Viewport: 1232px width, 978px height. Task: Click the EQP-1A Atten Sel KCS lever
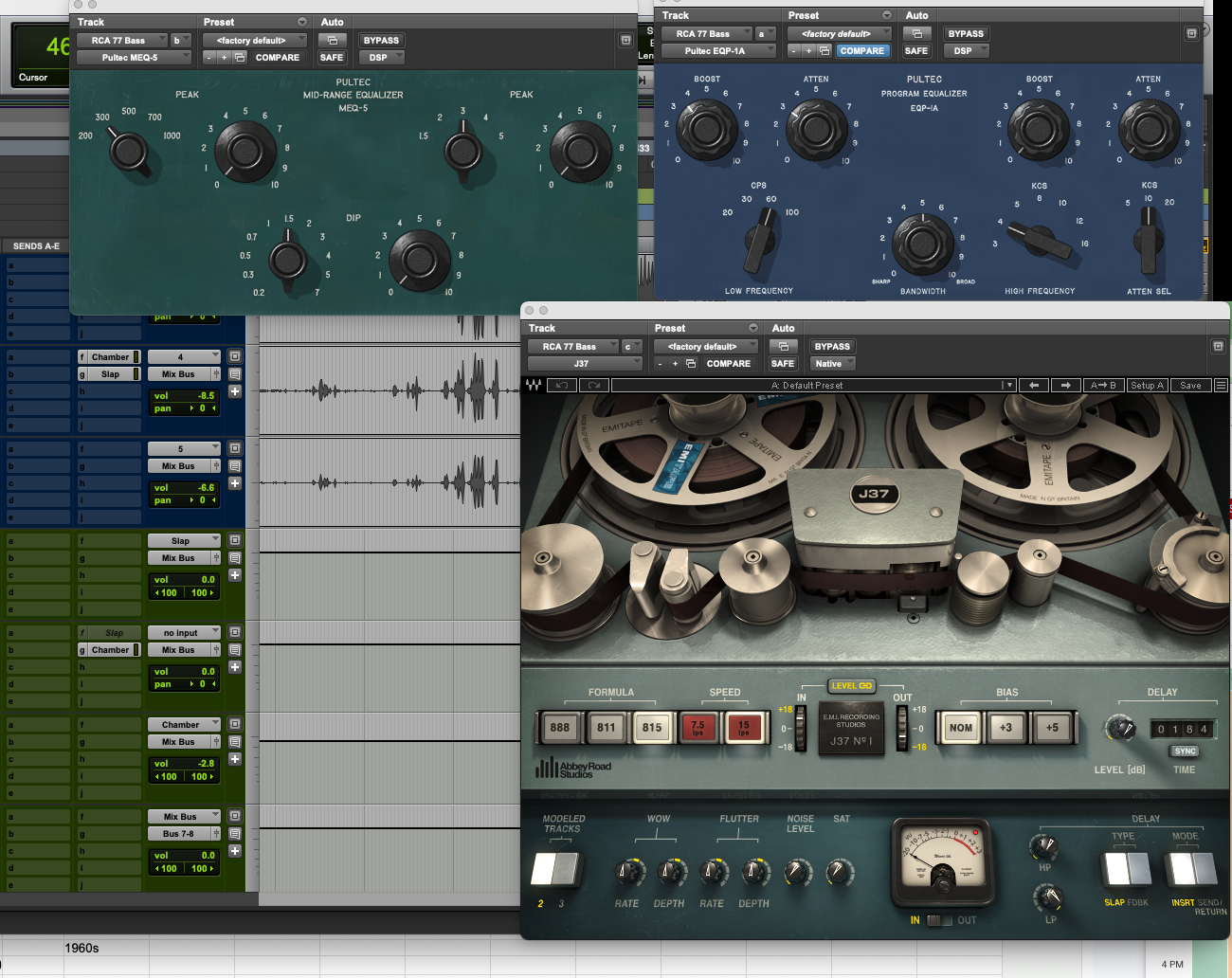click(1149, 239)
